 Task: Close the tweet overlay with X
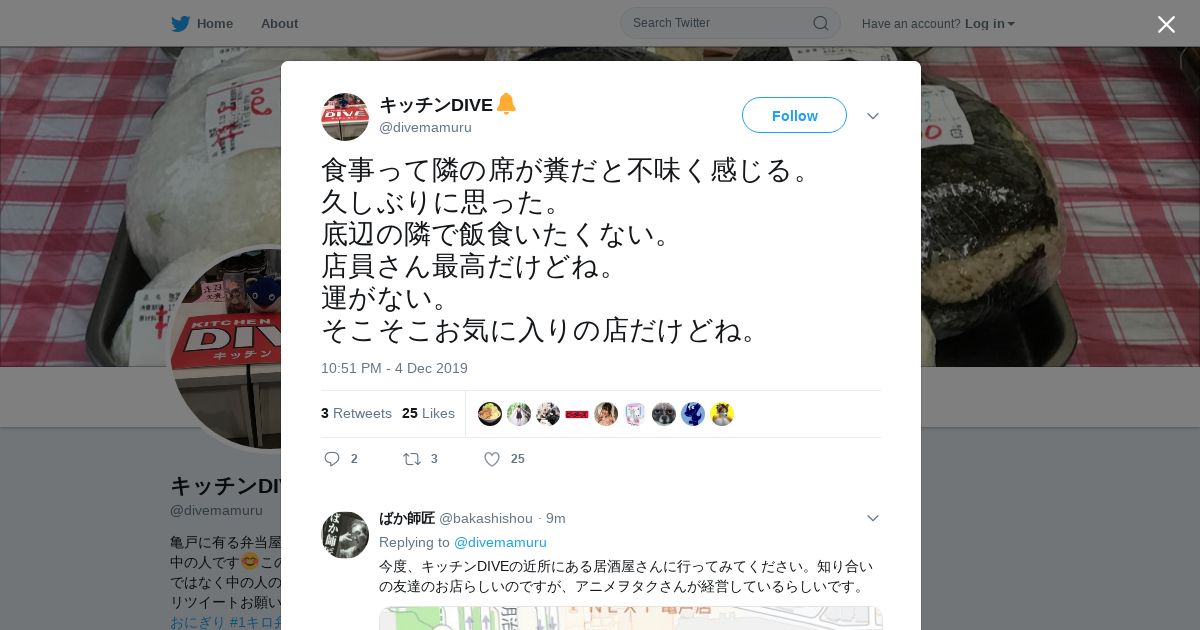point(1166,24)
